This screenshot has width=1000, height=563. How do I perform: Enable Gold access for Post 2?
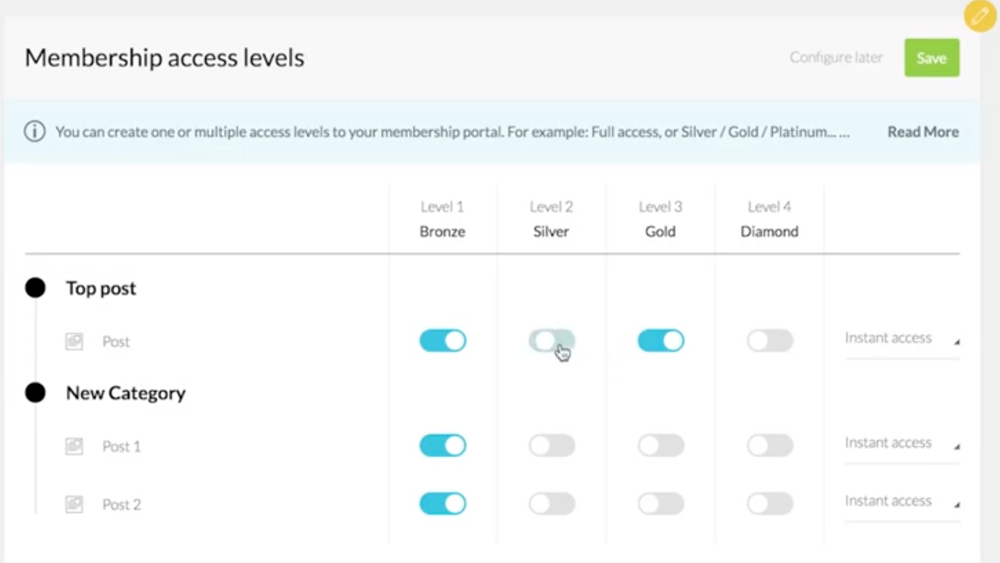tap(661, 504)
